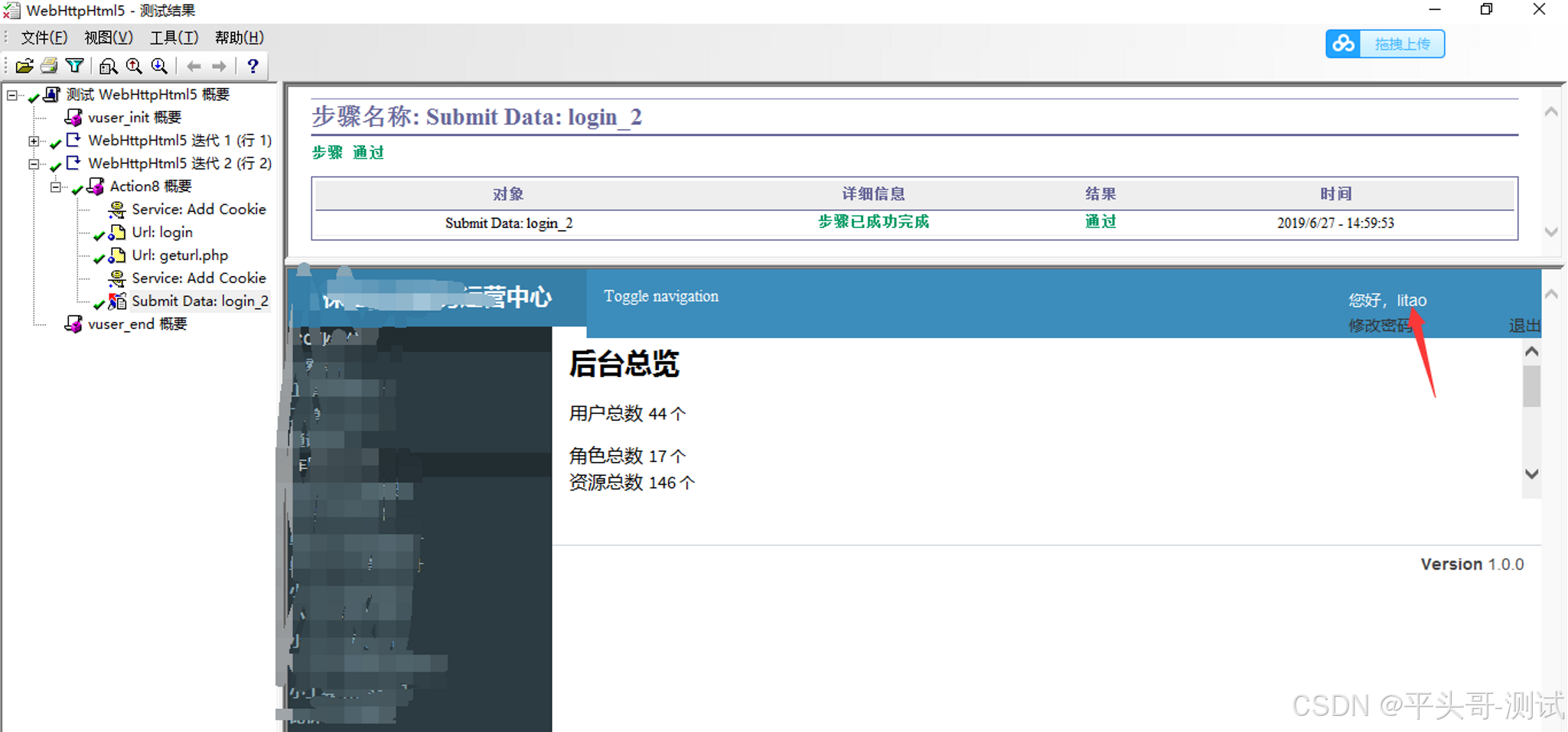Click the 时间 column header

click(x=1335, y=194)
